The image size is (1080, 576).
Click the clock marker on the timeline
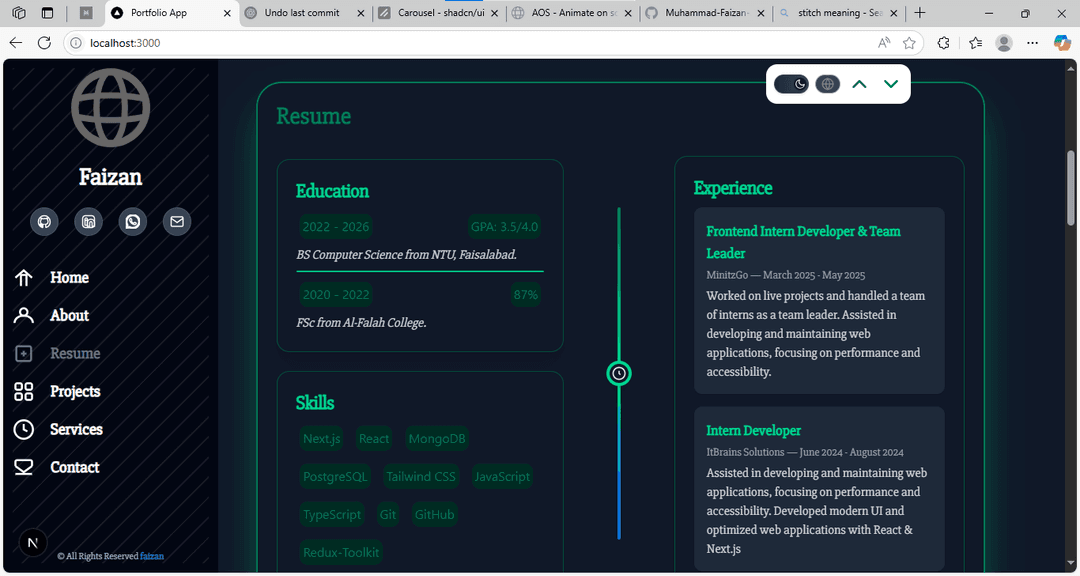point(619,373)
